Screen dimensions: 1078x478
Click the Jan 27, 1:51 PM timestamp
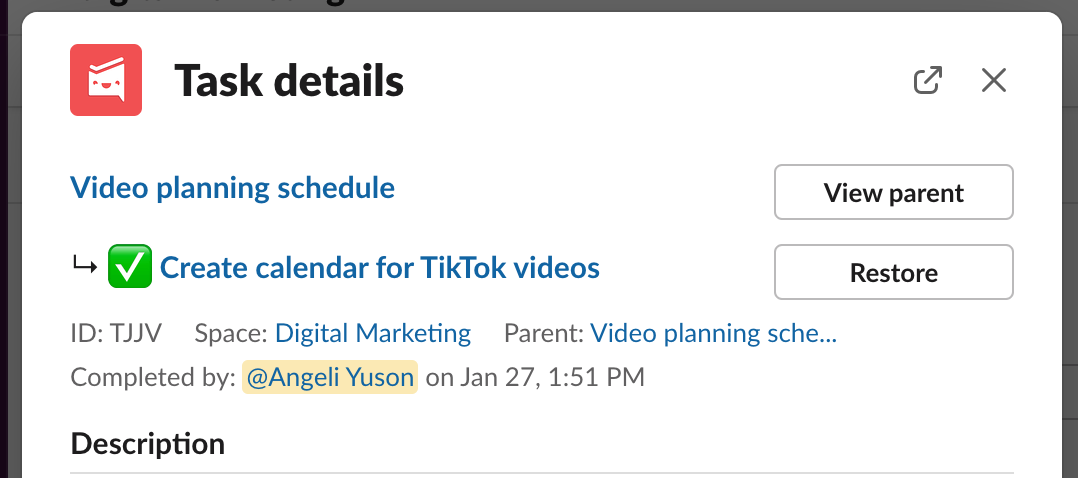click(x=552, y=377)
